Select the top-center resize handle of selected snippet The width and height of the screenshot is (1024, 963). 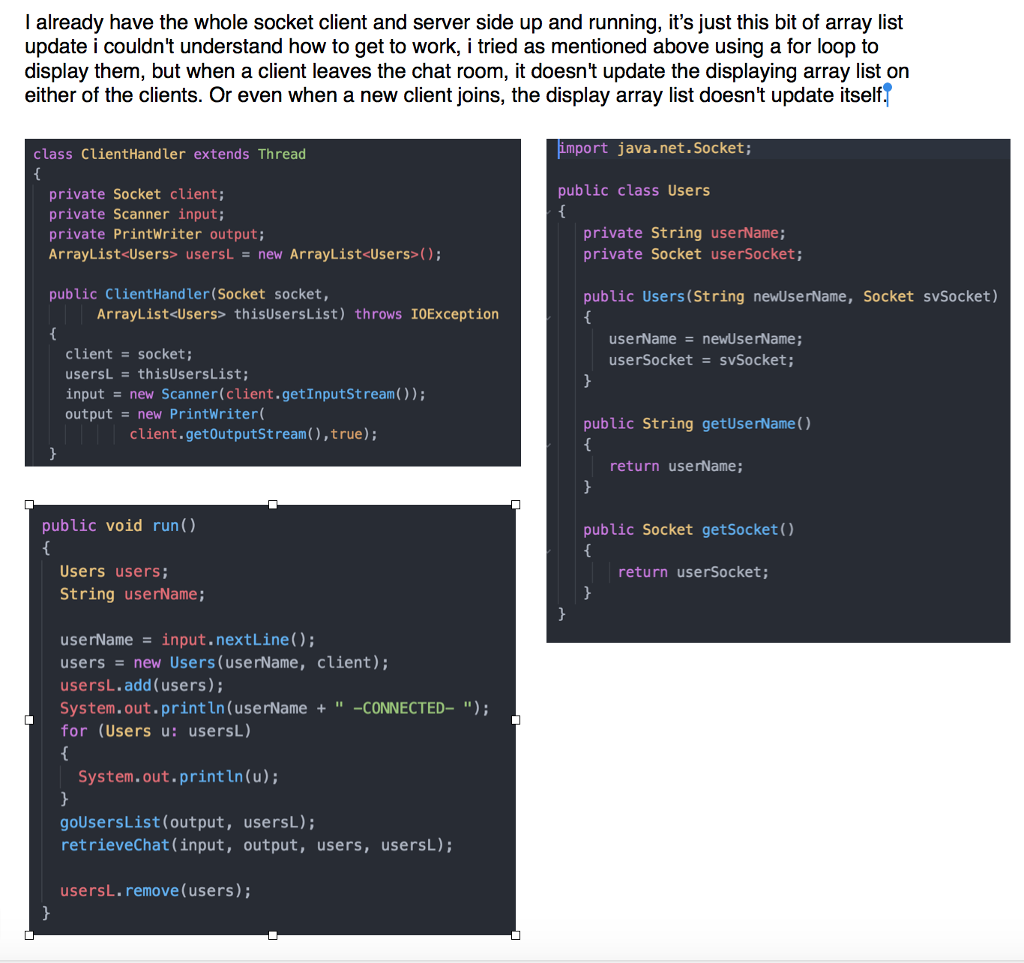click(272, 504)
